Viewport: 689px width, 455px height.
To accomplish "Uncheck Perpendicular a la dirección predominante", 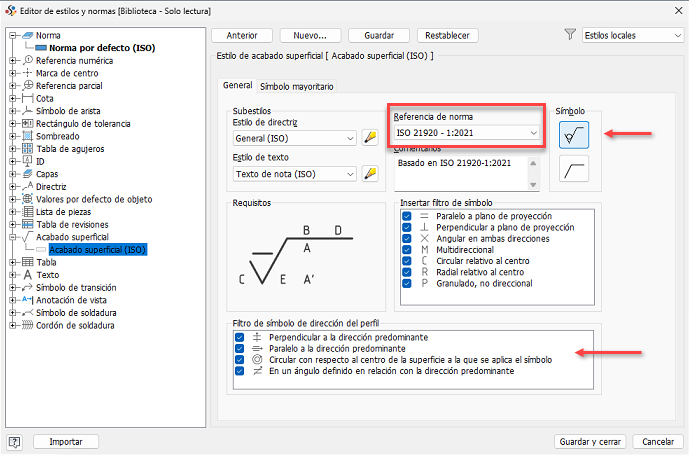I will click(x=239, y=337).
